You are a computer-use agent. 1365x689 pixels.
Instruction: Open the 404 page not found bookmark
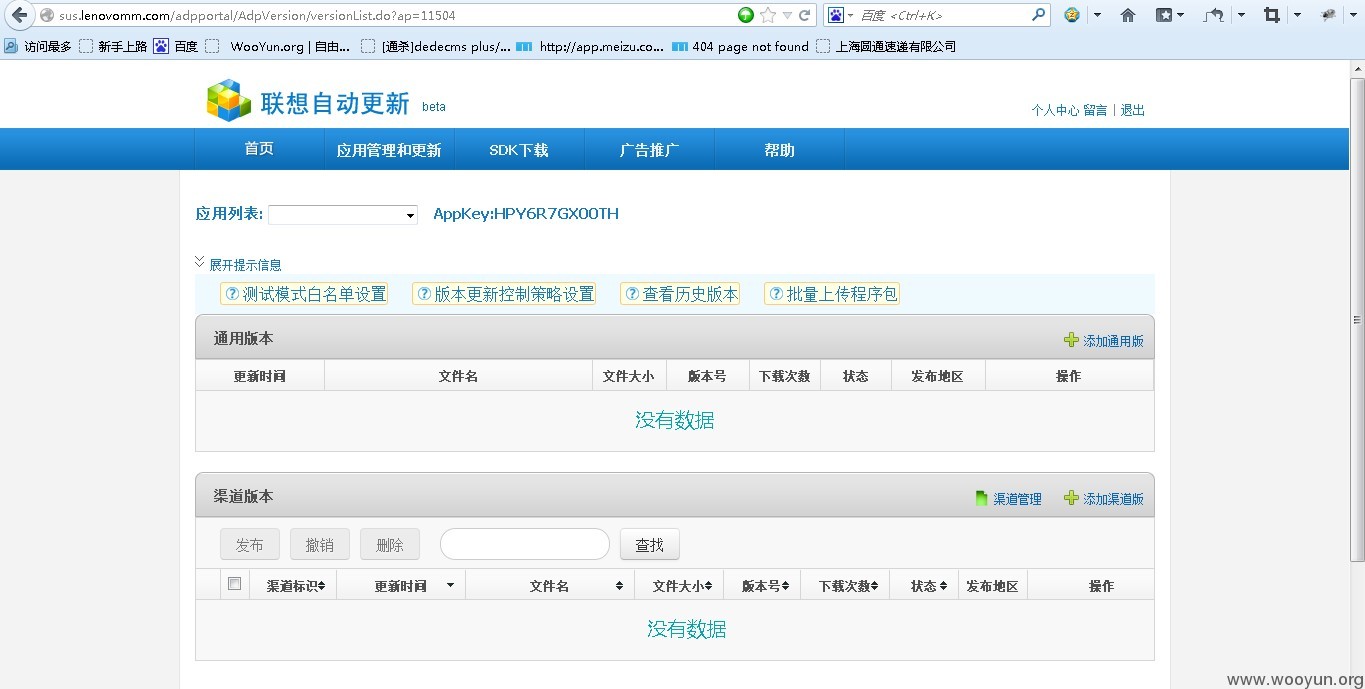[740, 46]
